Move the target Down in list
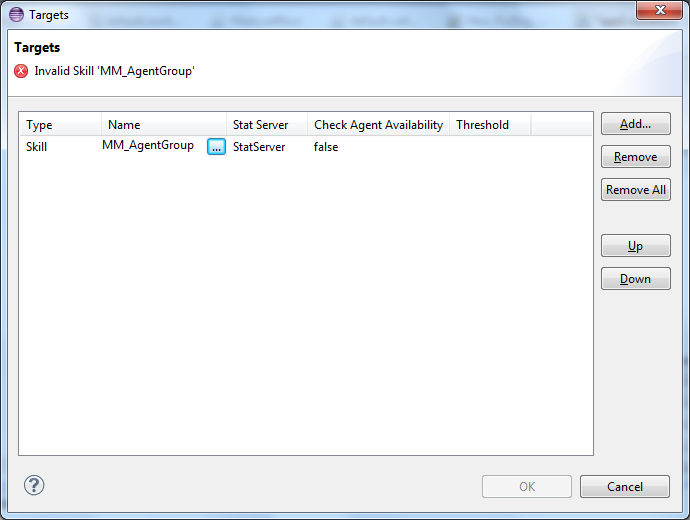The height and width of the screenshot is (520, 690). tap(635, 279)
